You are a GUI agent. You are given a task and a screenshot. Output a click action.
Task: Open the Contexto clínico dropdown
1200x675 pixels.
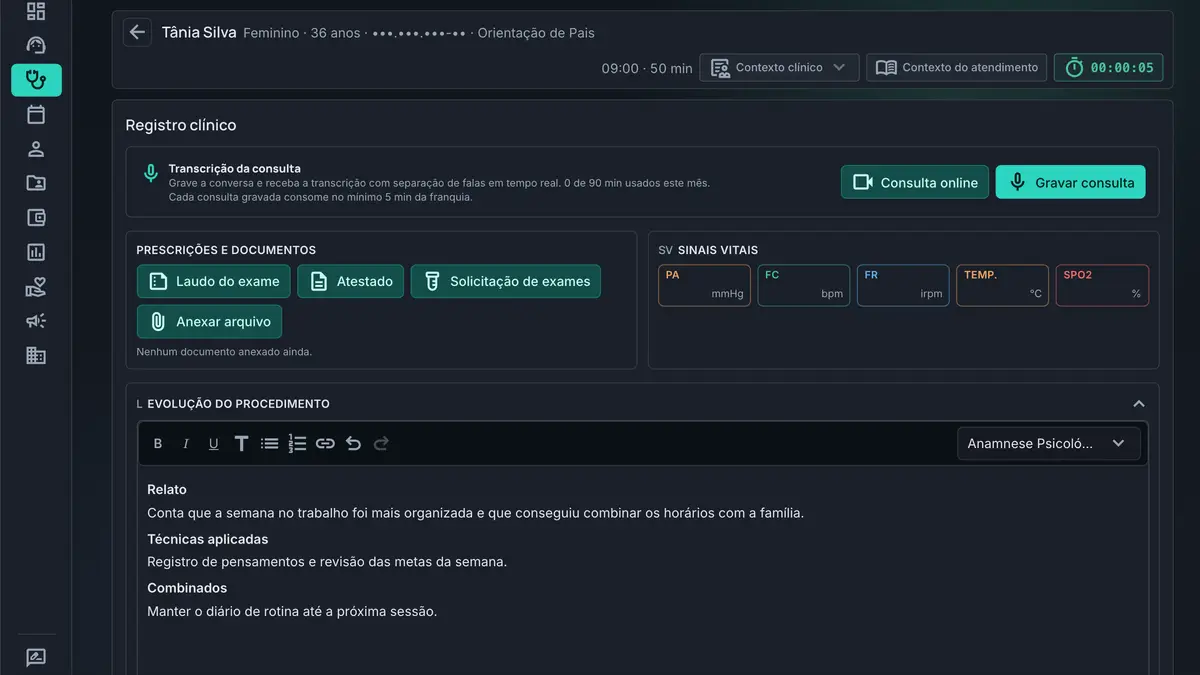[779, 68]
